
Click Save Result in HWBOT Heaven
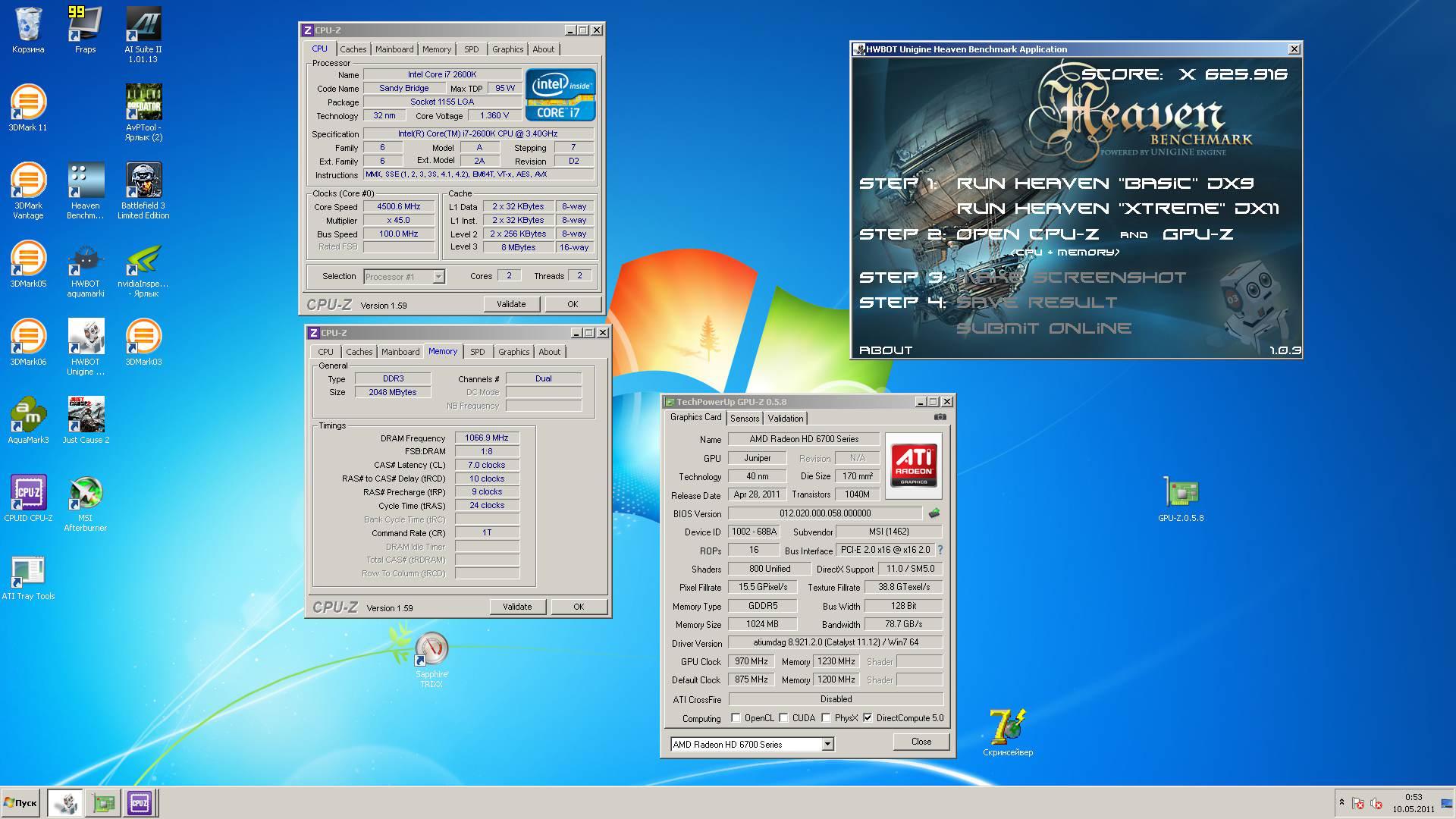[x=1037, y=303]
